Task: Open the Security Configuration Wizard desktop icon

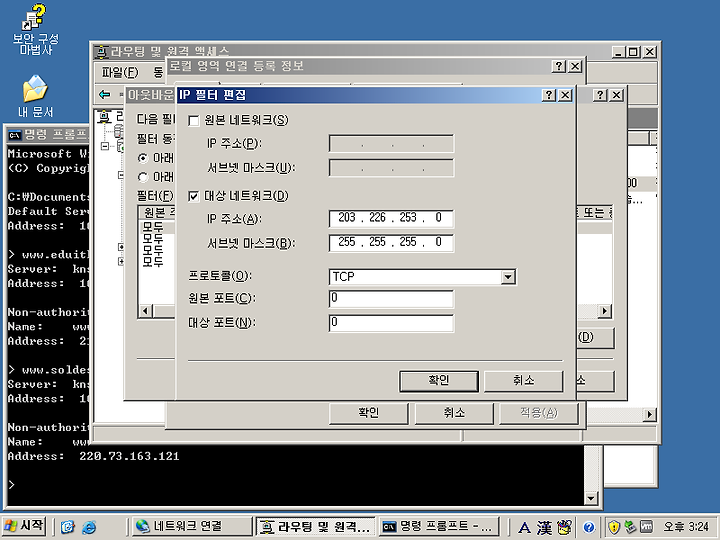Action: (x=35, y=29)
